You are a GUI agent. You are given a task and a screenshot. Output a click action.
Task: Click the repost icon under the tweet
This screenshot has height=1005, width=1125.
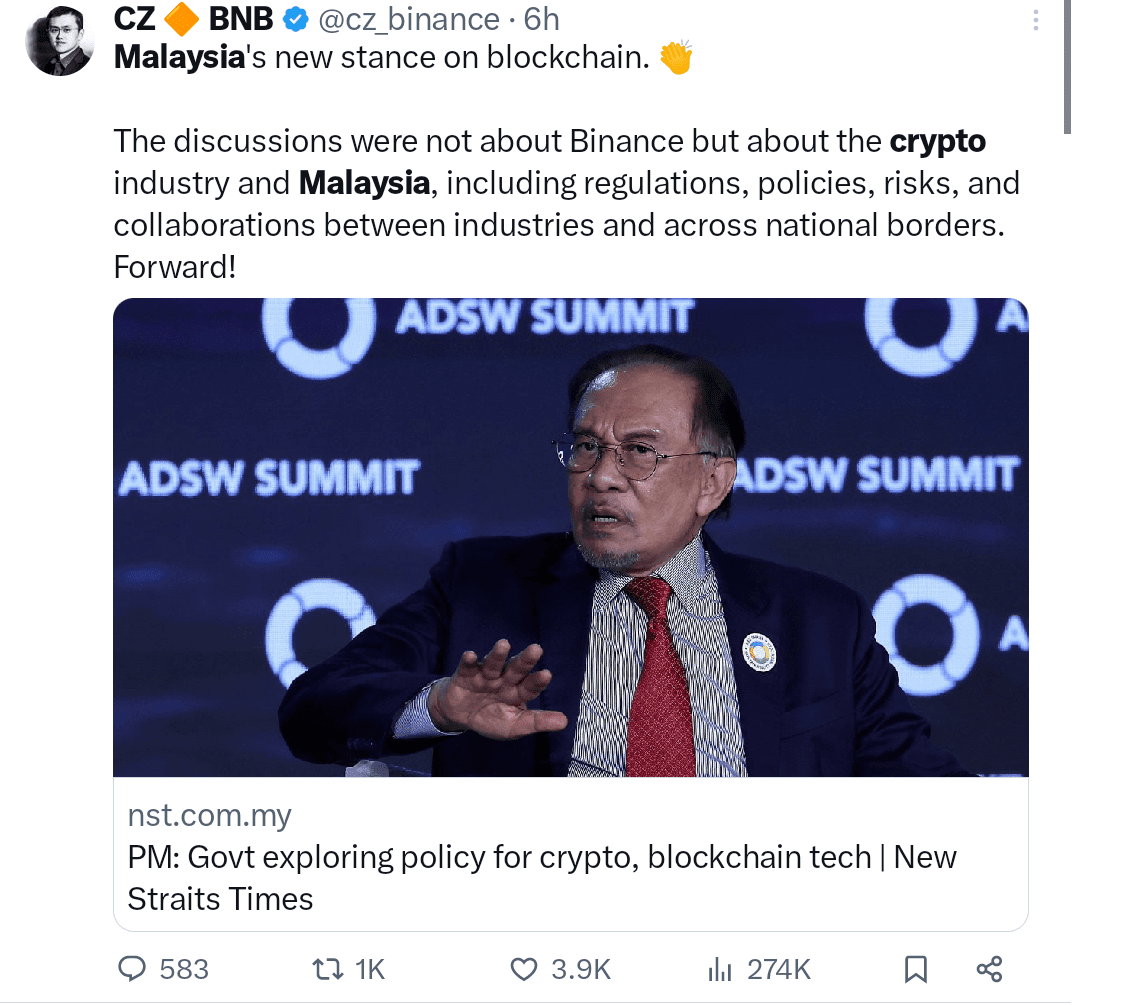[325, 969]
